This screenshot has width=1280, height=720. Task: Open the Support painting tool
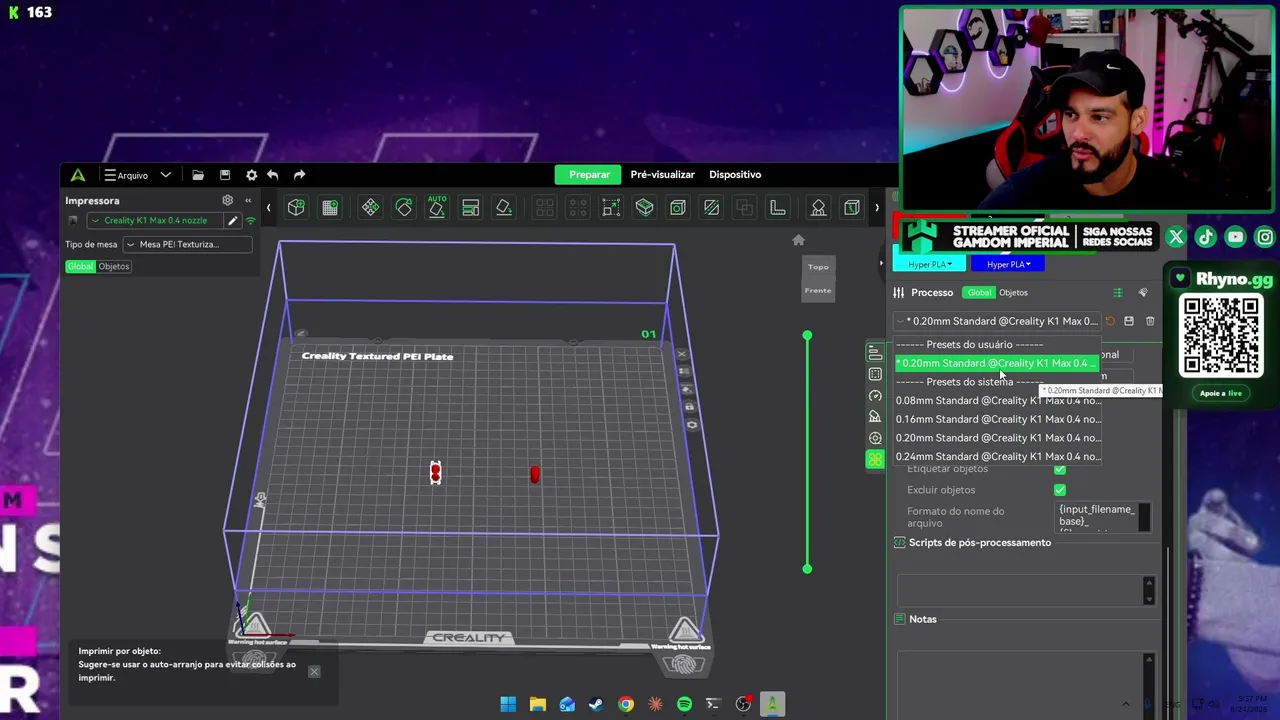pyautogui.click(x=818, y=207)
